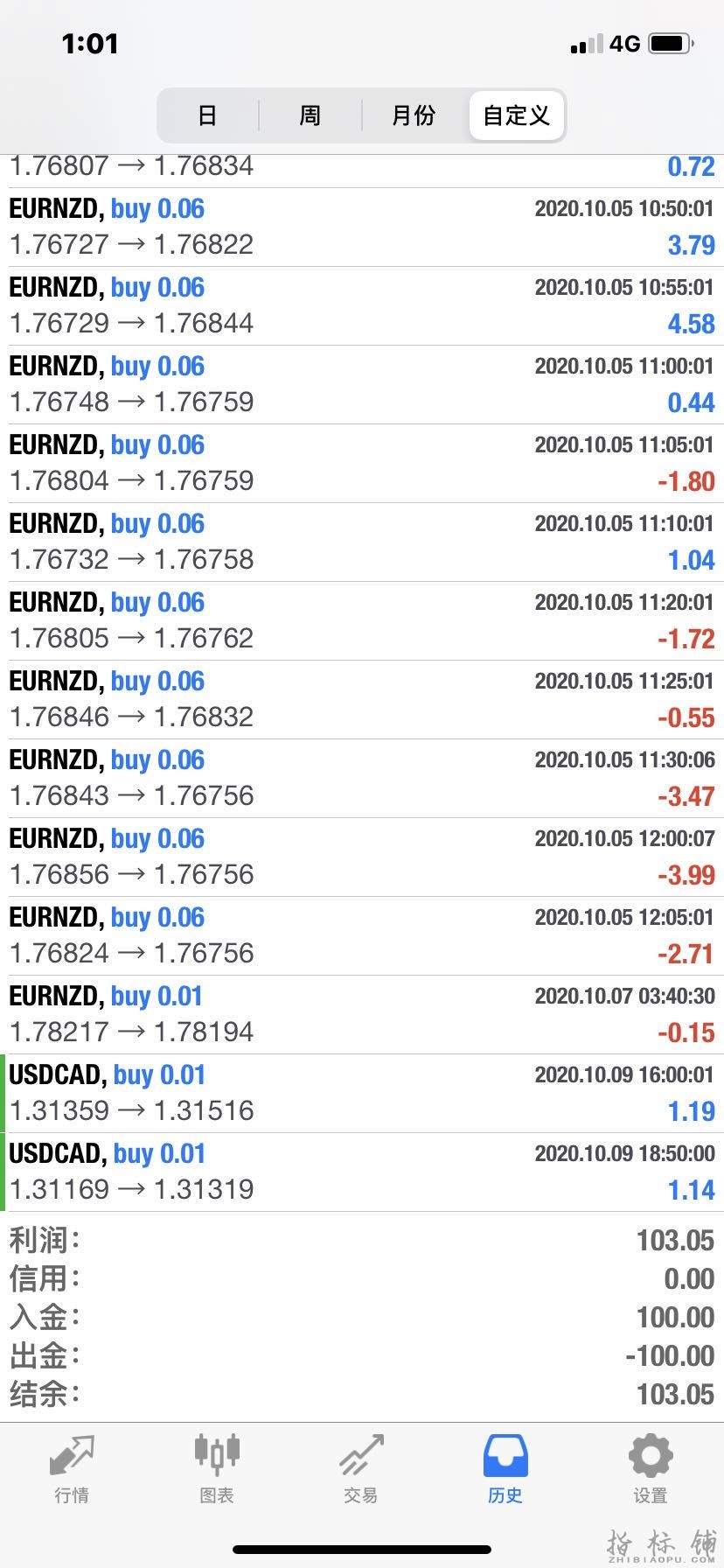The width and height of the screenshot is (724, 1568).
Task: Tap the 利润 profit summary row
Action: (x=362, y=1240)
